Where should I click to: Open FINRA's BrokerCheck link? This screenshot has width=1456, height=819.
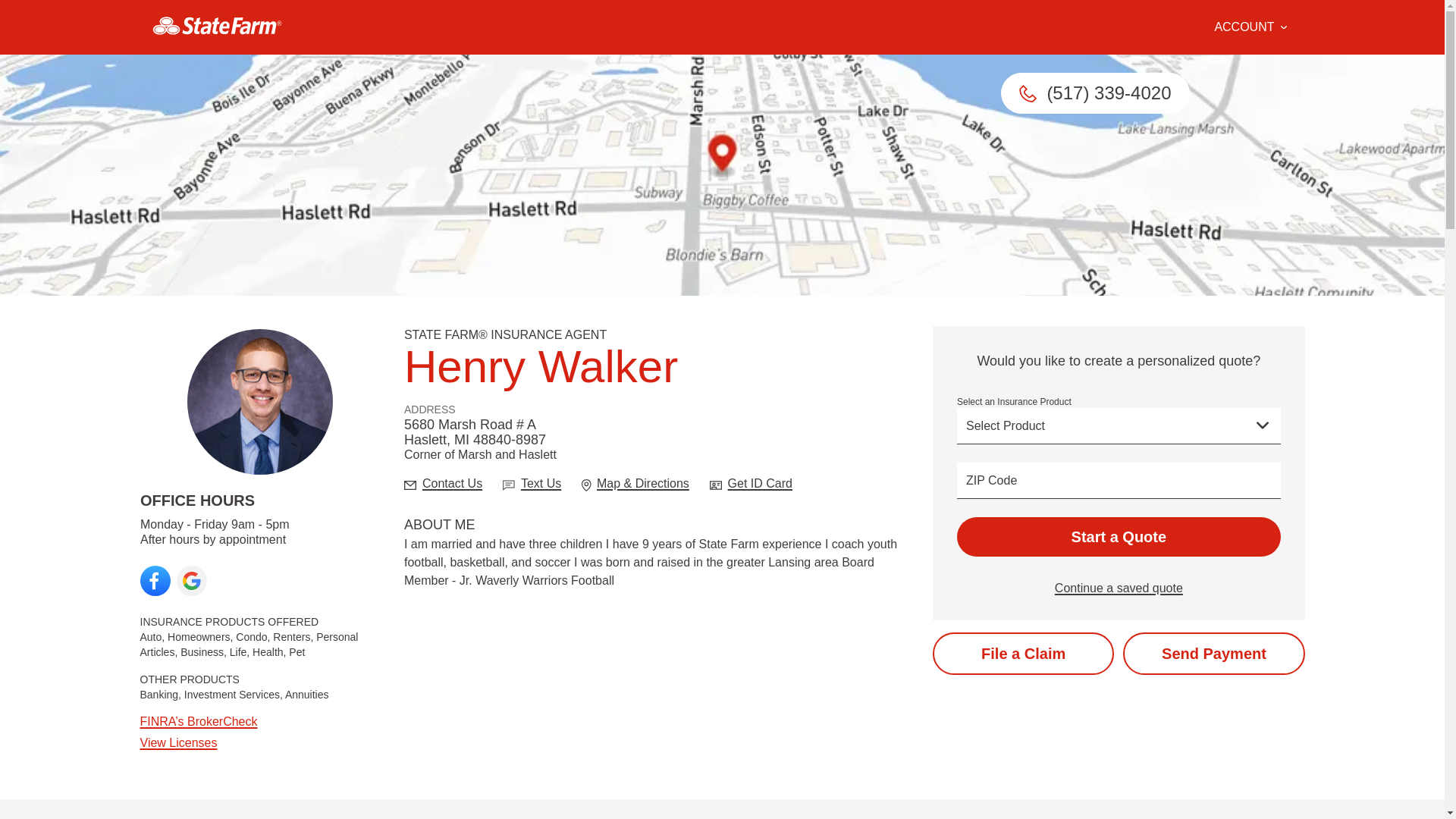[199, 722]
